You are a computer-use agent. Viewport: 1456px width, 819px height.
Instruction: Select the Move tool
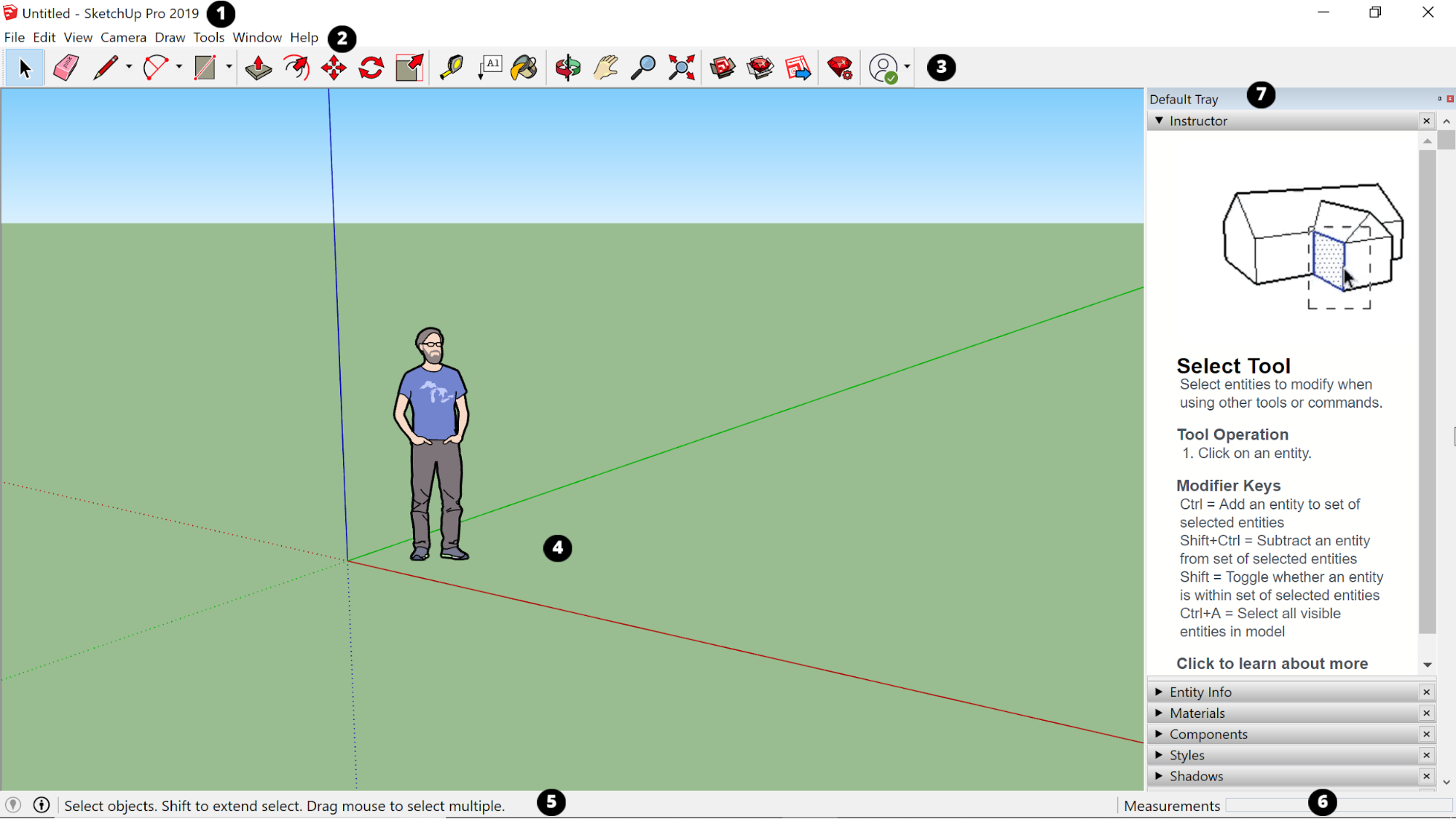point(333,67)
